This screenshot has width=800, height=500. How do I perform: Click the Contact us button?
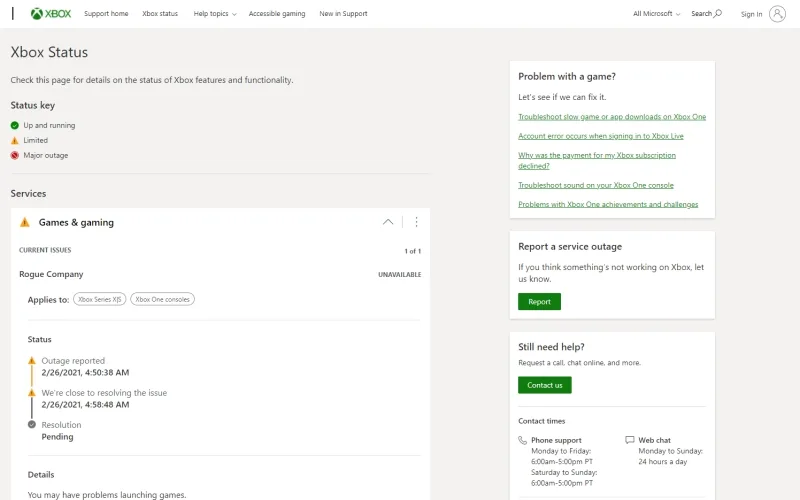click(544, 385)
